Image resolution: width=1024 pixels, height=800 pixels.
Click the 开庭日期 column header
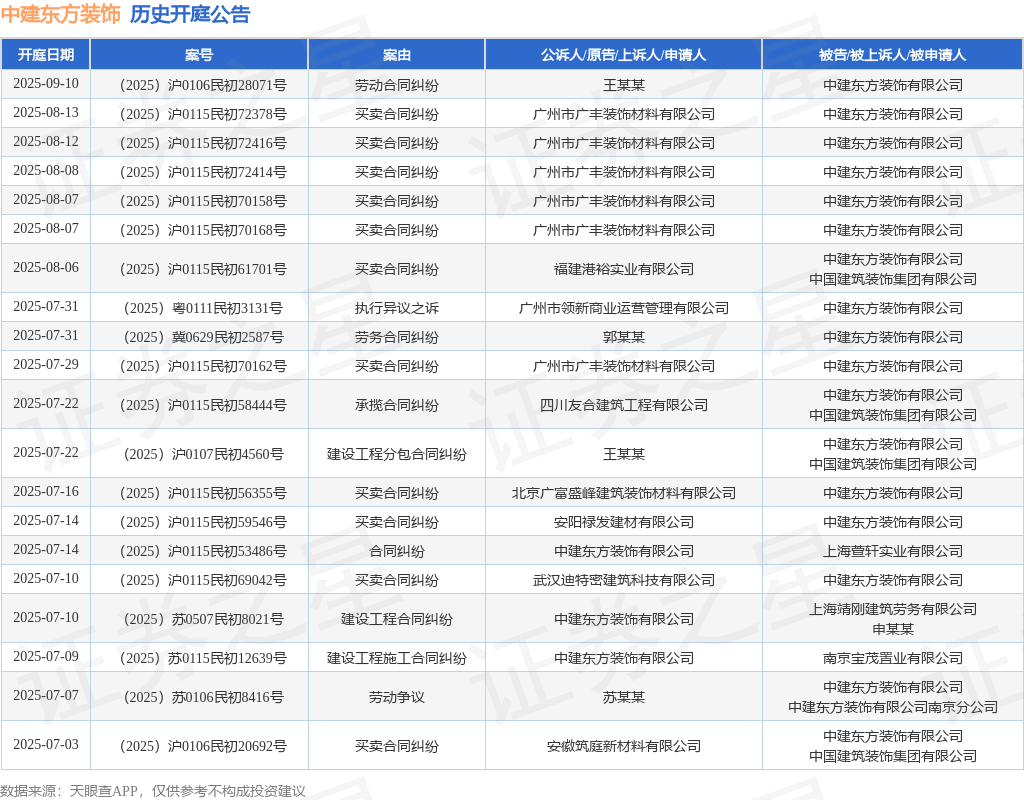(46, 55)
